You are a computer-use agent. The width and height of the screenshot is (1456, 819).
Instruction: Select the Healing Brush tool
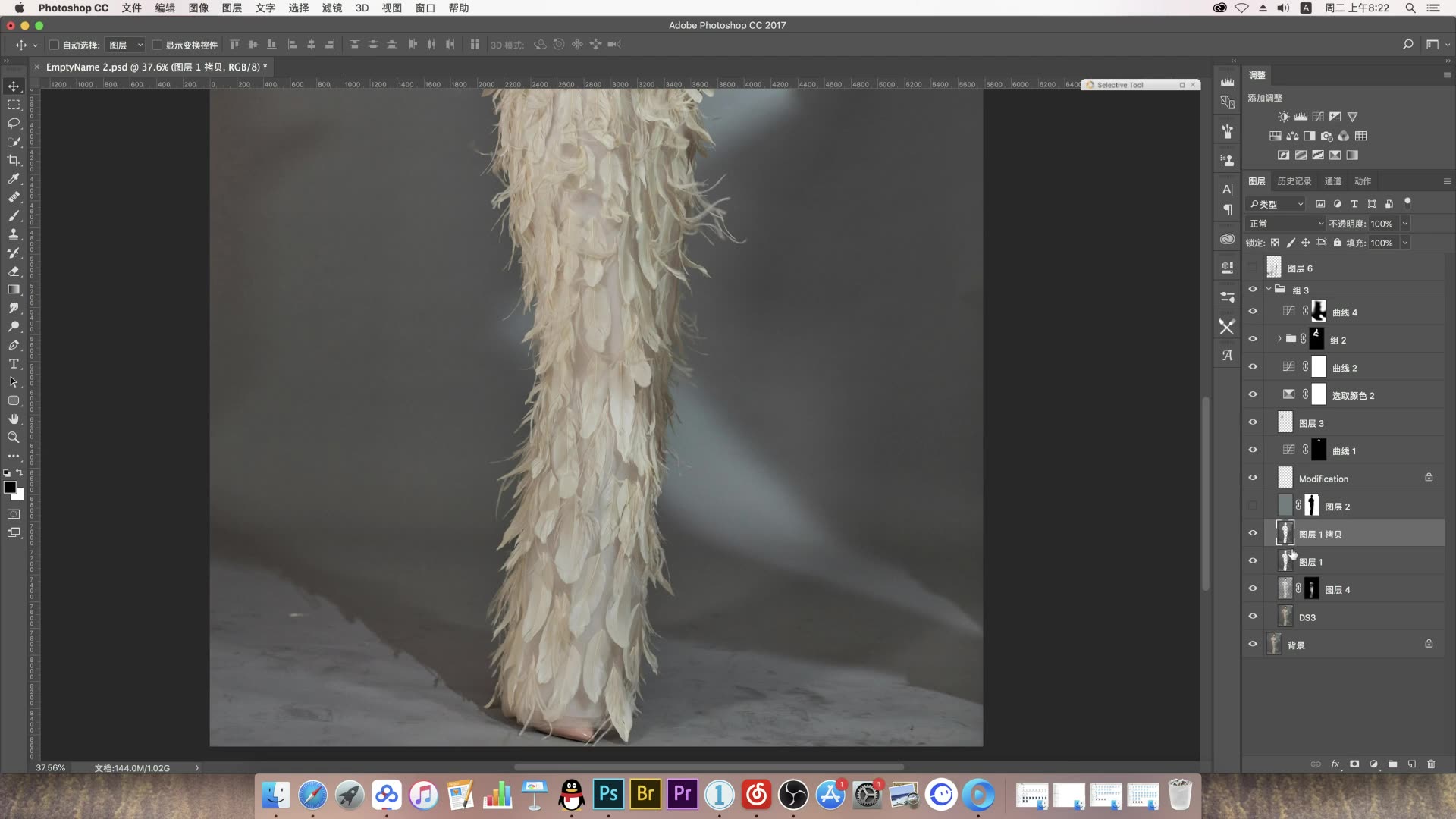tap(14, 197)
